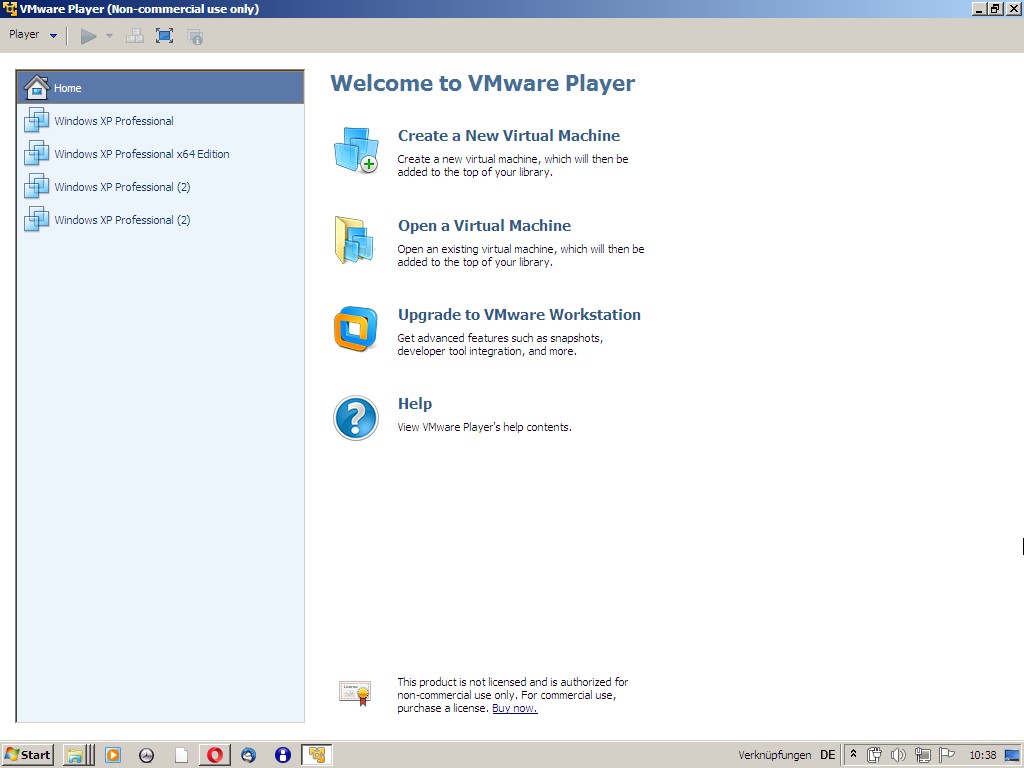Viewport: 1024px width, 768px height.
Task: Open the Player dropdown menu
Action: click(x=33, y=35)
